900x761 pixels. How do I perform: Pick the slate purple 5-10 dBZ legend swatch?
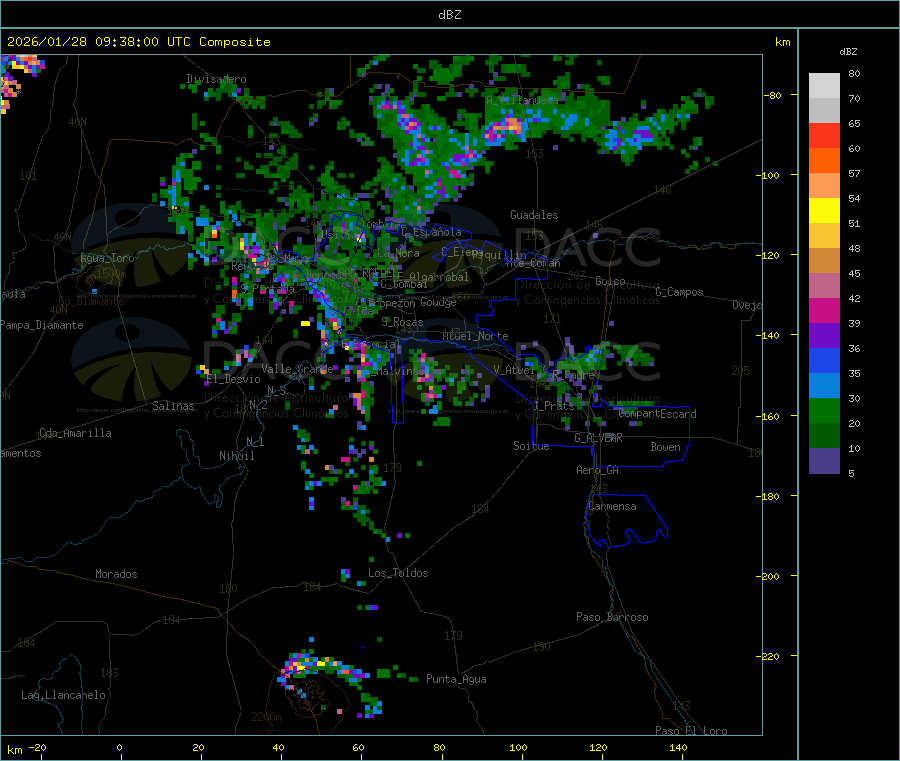824,461
